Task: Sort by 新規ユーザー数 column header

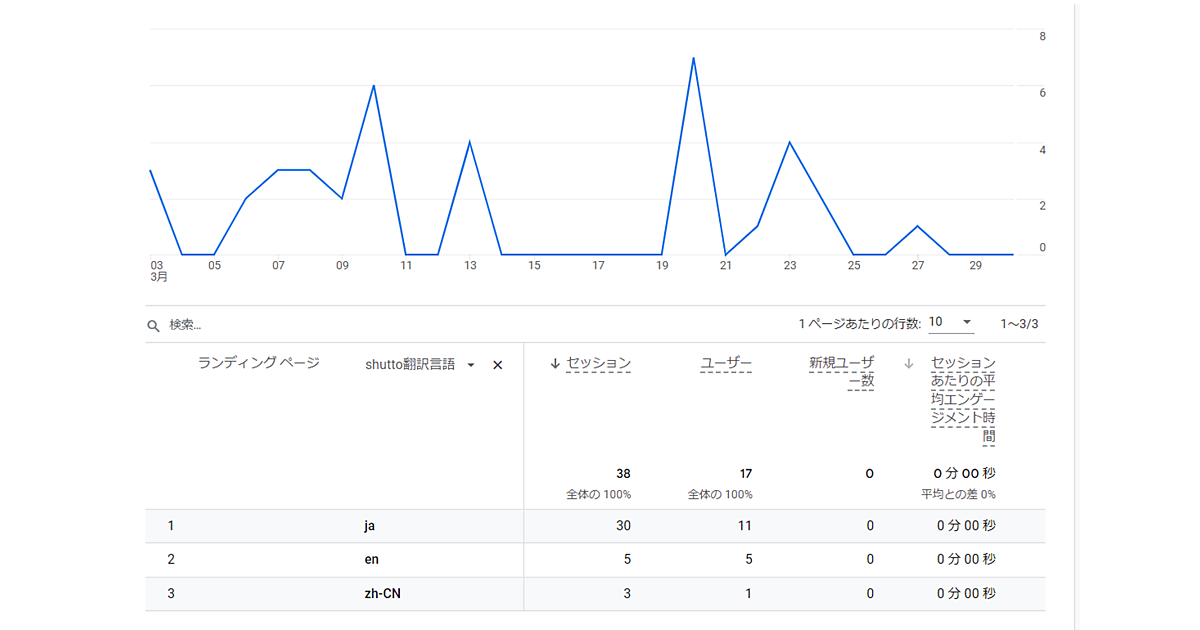Action: (841, 371)
